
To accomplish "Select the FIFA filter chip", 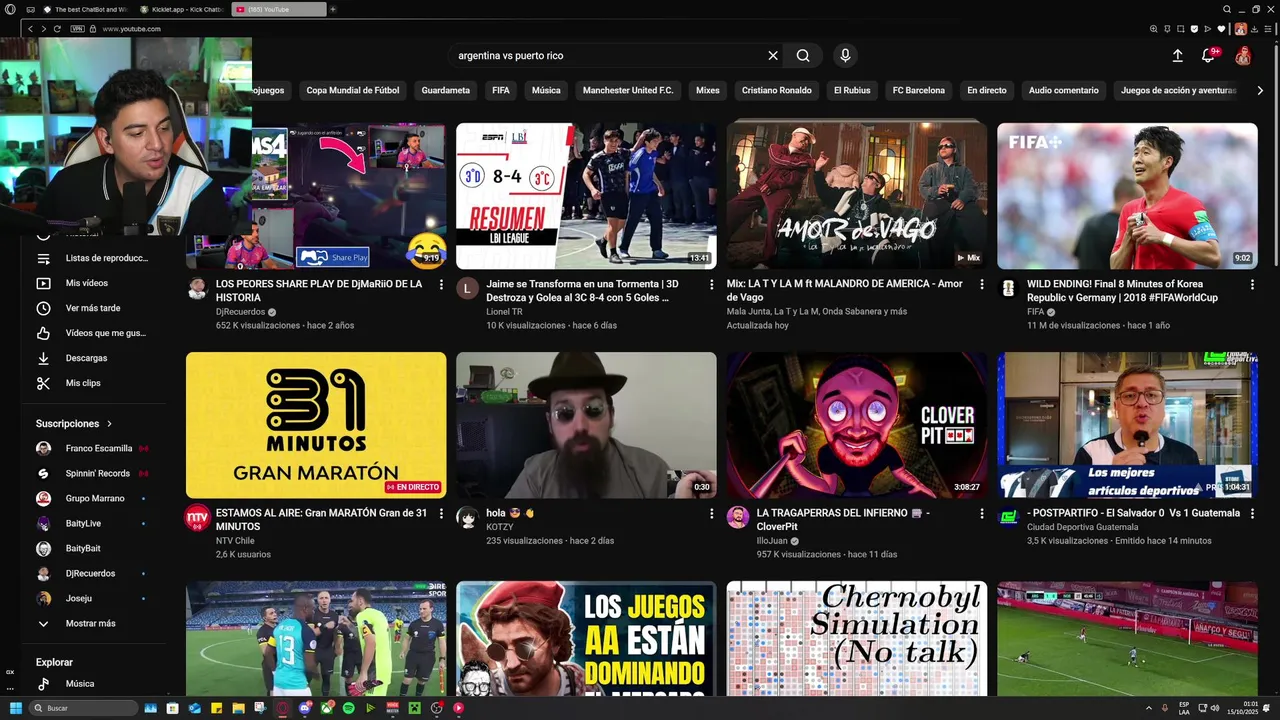I will coord(501,90).
